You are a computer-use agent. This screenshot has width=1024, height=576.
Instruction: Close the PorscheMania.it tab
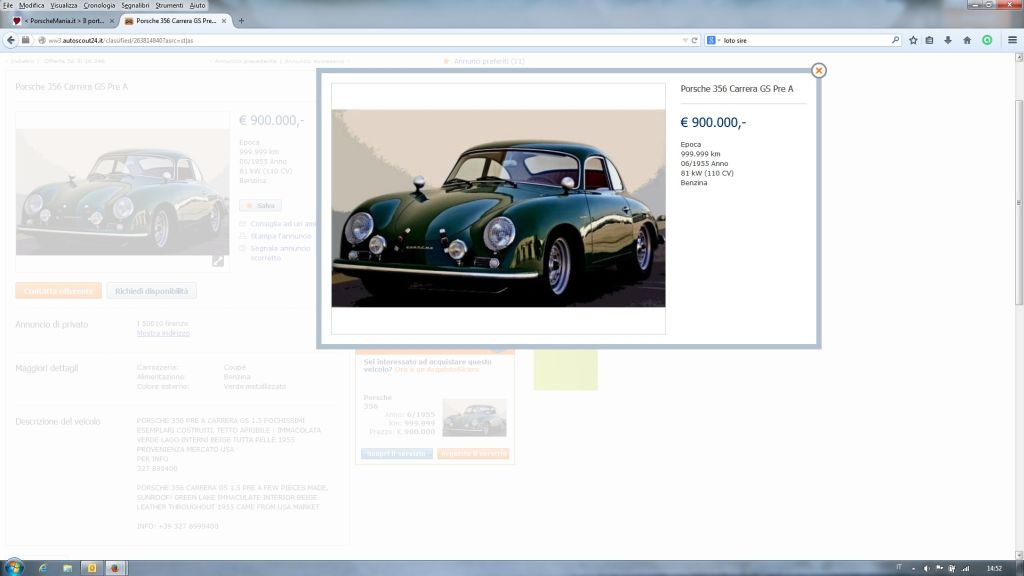[112, 21]
